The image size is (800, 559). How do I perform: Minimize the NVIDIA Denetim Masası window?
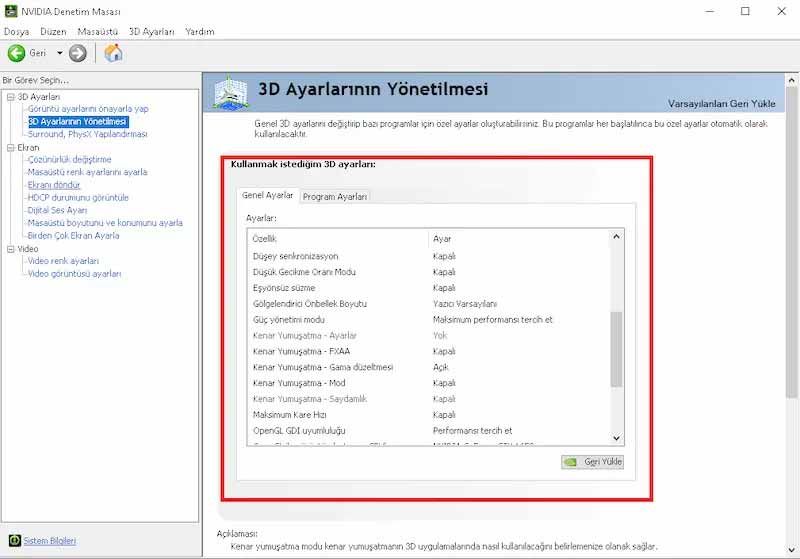point(710,11)
